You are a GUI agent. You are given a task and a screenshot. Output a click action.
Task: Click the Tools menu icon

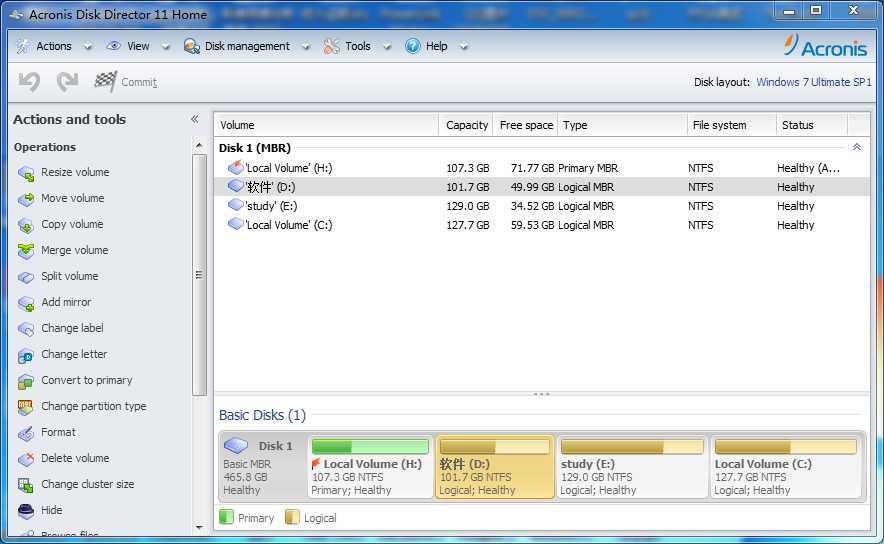coord(332,46)
